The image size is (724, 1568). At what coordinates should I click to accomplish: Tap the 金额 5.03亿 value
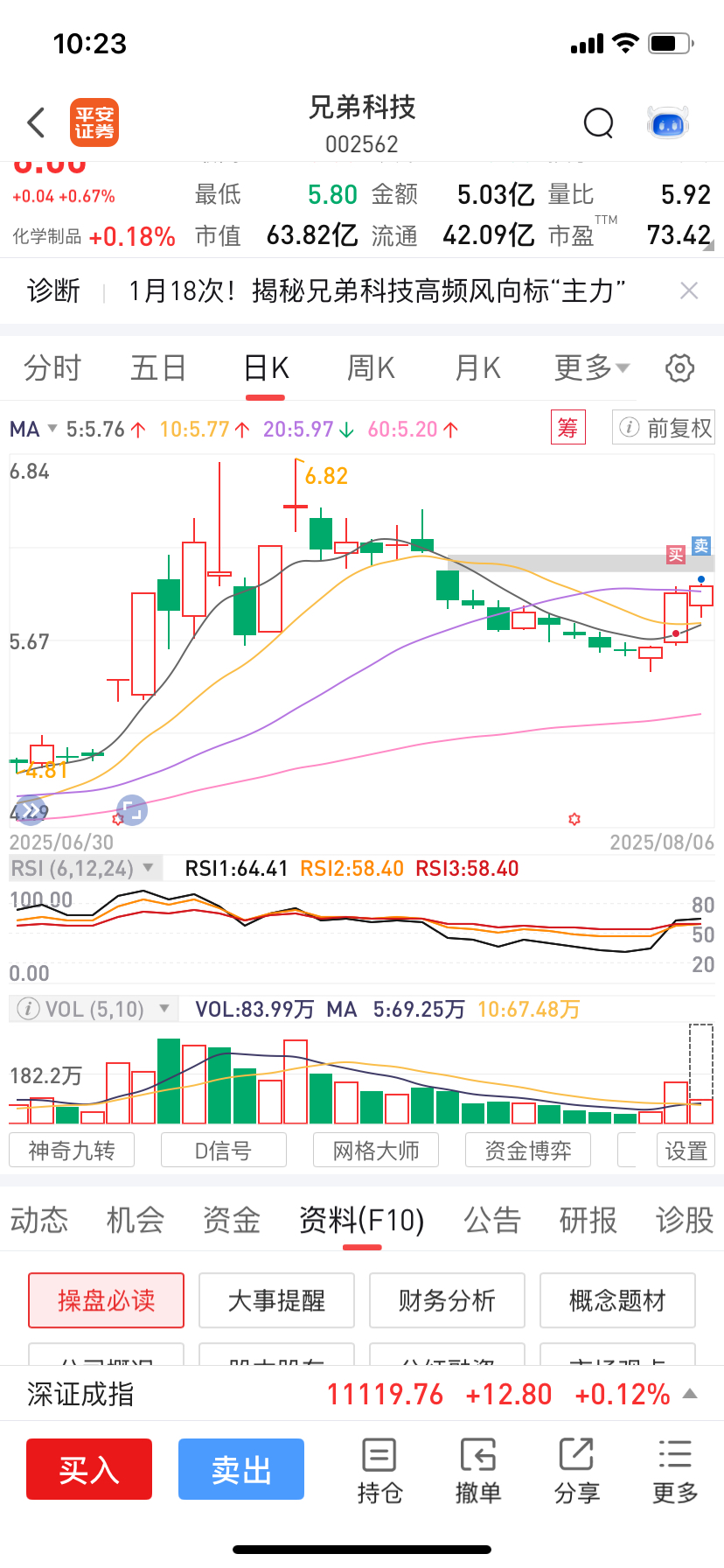496,194
